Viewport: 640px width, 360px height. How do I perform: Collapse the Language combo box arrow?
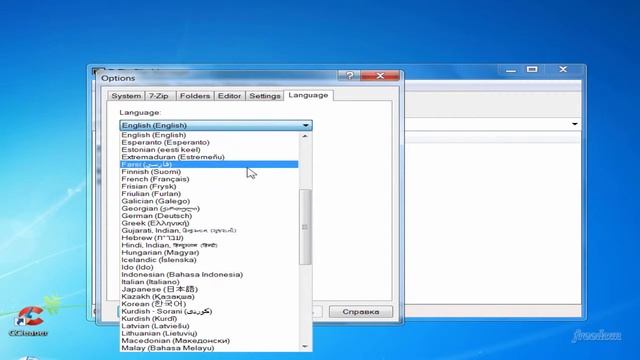click(x=306, y=125)
